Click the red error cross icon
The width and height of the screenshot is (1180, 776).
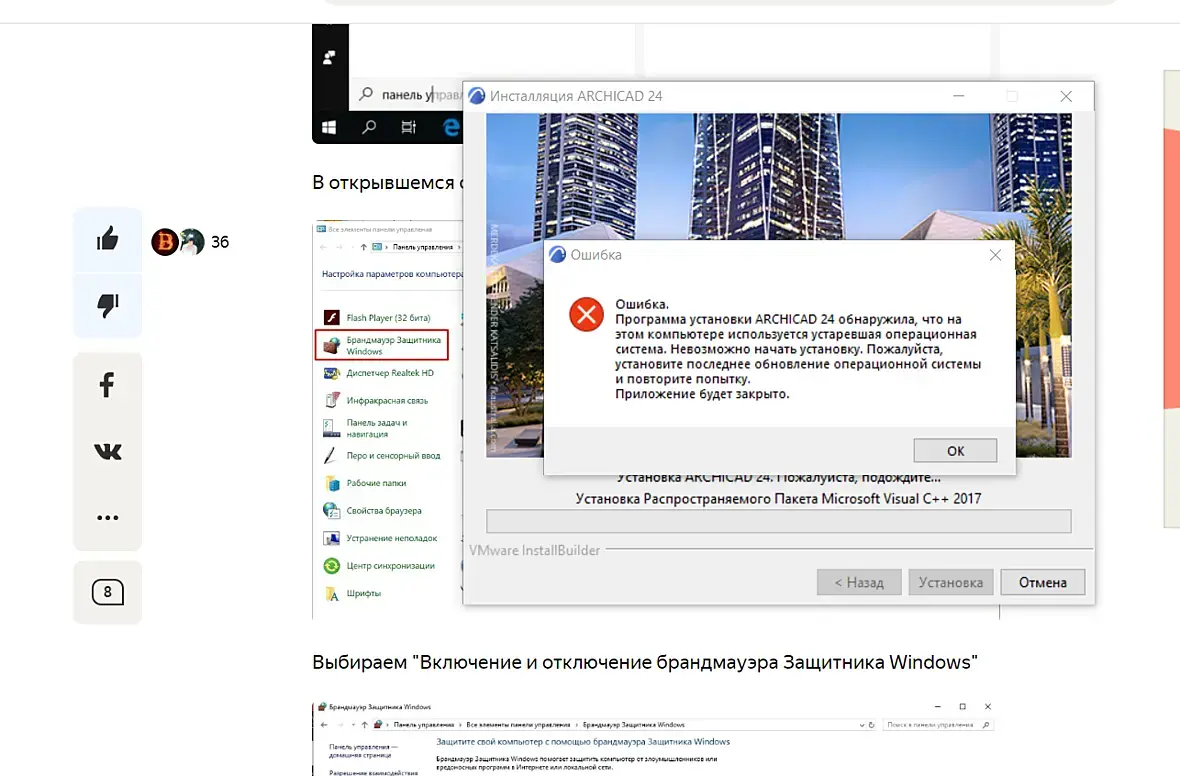(x=586, y=315)
